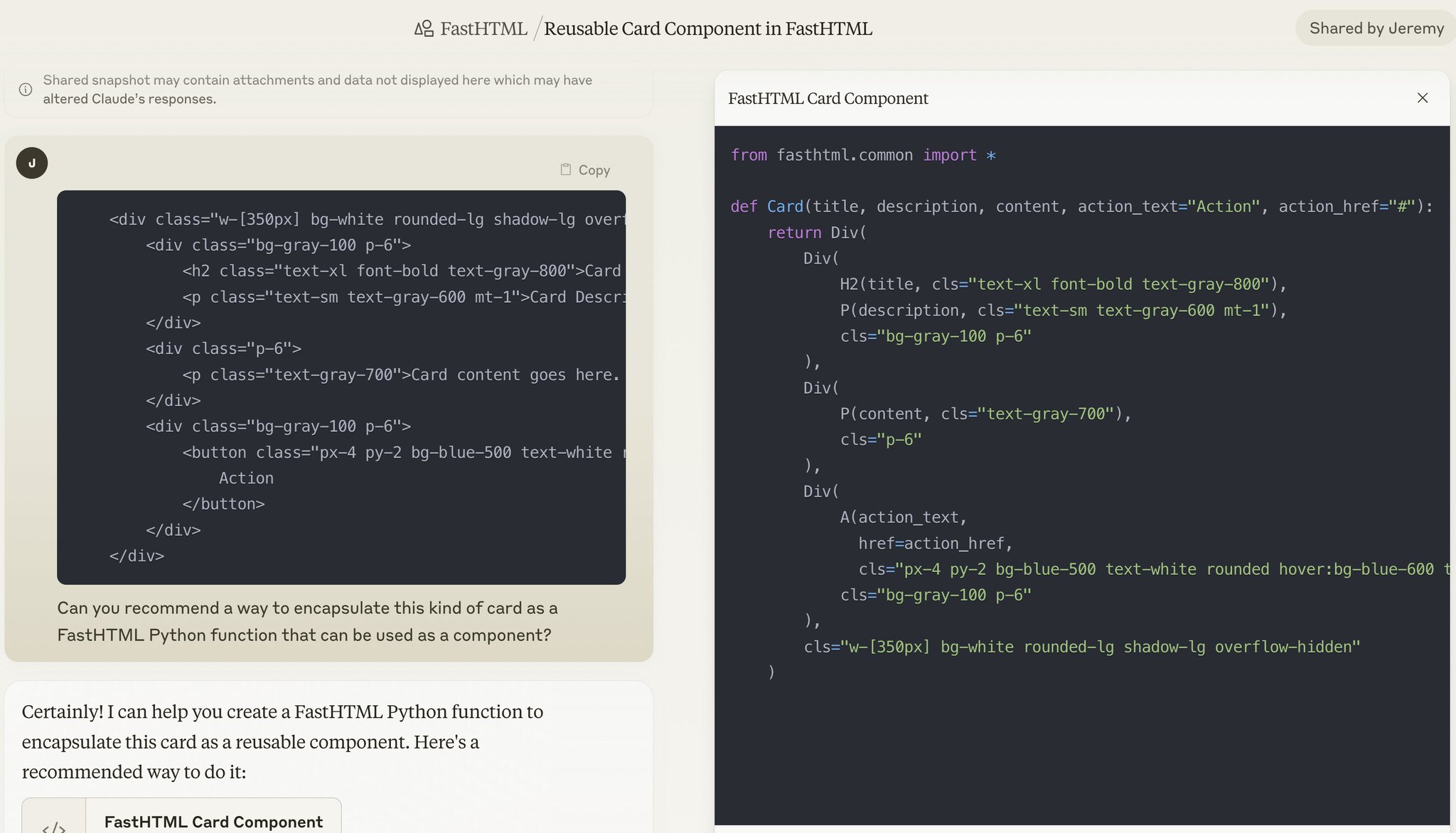Viewport: 1456px width, 833px height.
Task: Close the FastHTML Card Component panel
Action: [1423, 98]
